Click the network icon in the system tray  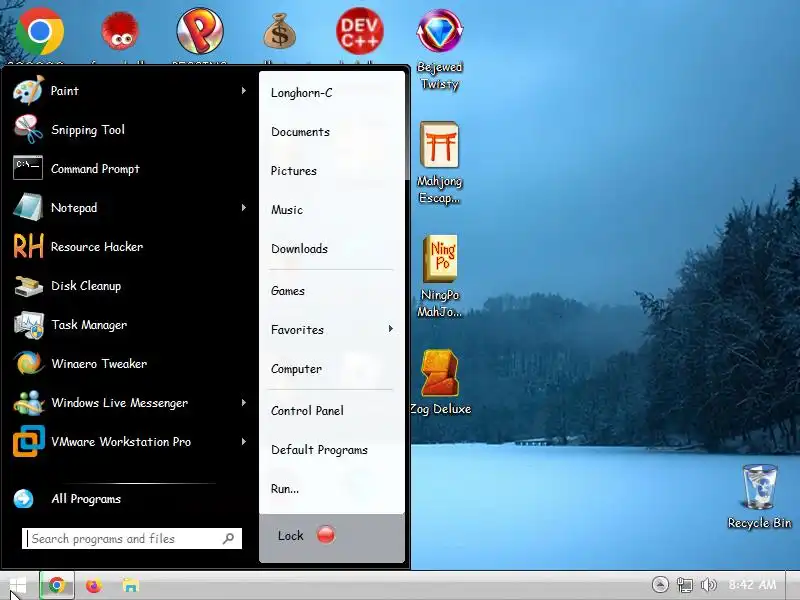[685, 585]
